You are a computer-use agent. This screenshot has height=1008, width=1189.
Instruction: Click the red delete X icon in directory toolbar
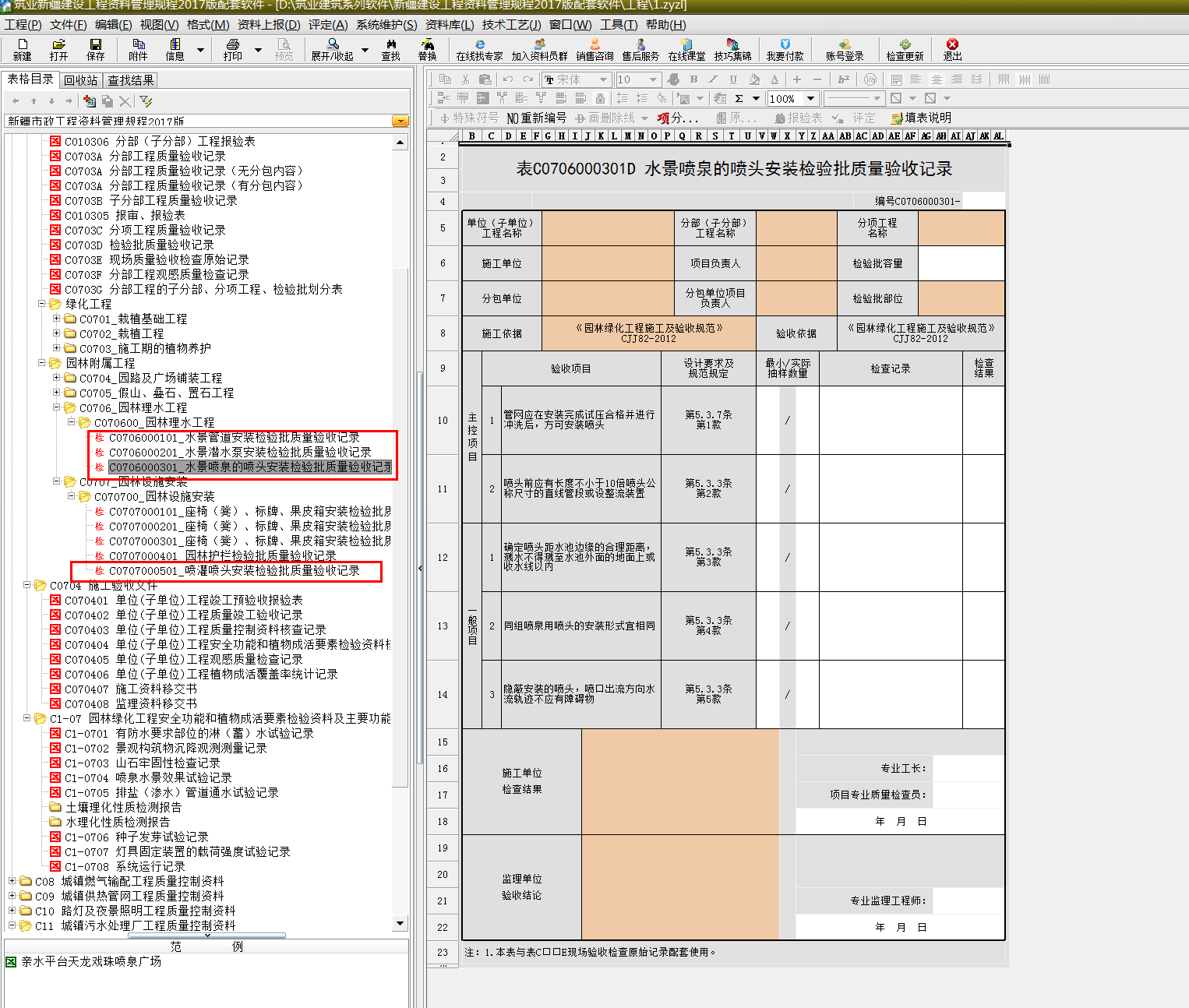coord(125,101)
